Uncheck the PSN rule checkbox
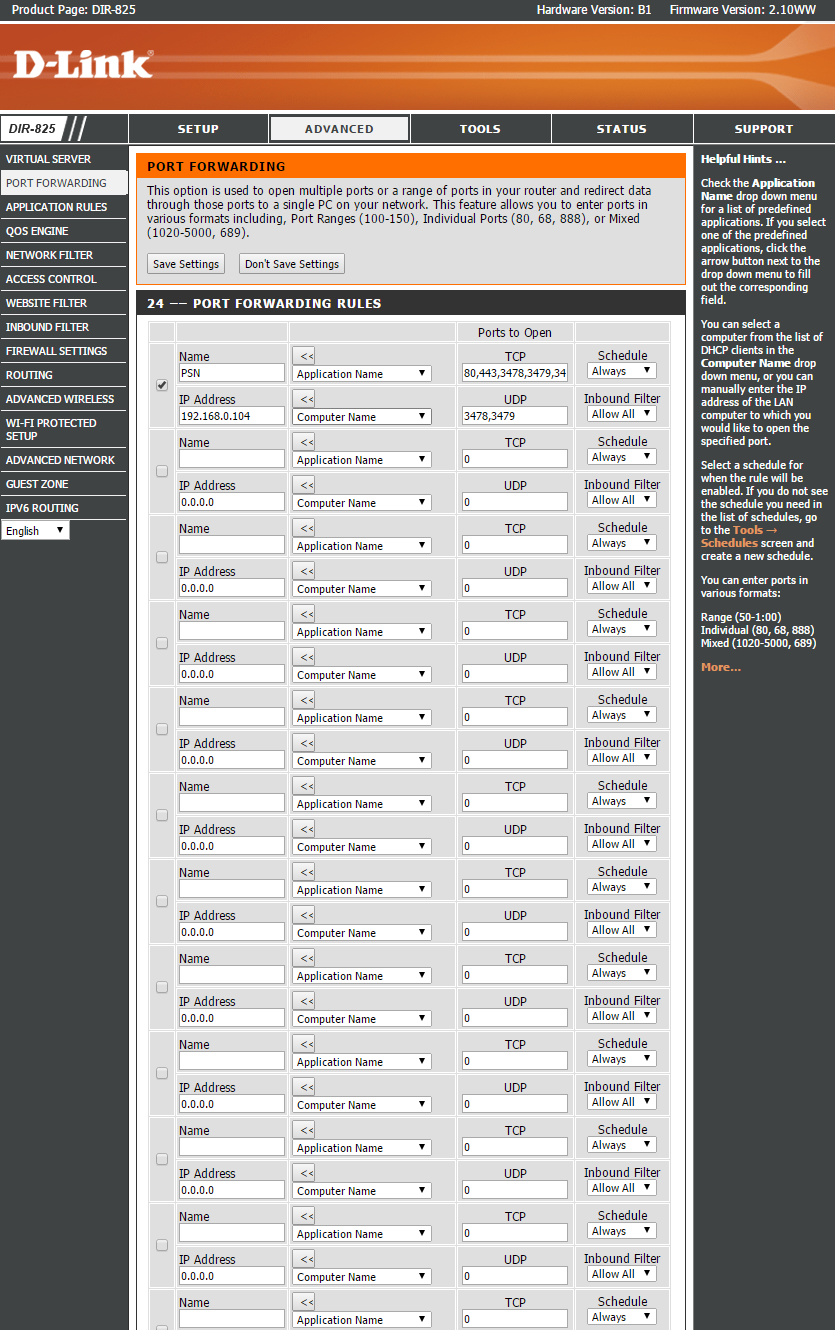The image size is (835, 1330). [x=162, y=385]
